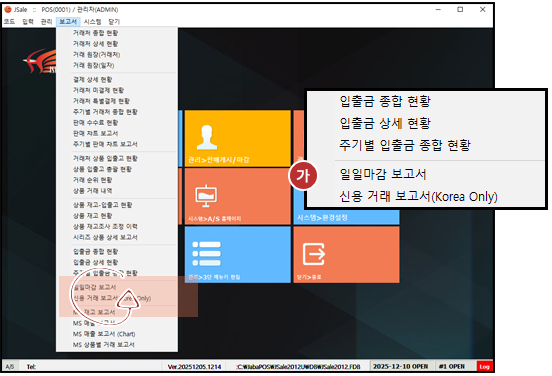Open 상품 재고조사 조정 이력
552x376 pixels.
pyautogui.click(x=105, y=226)
